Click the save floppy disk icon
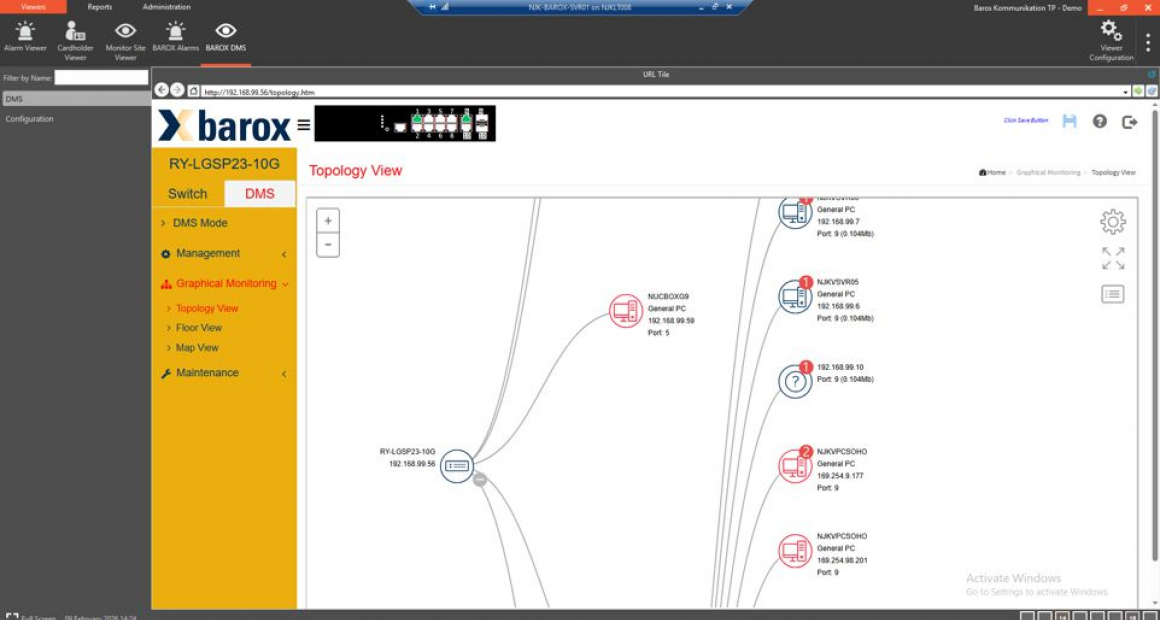 point(1069,121)
